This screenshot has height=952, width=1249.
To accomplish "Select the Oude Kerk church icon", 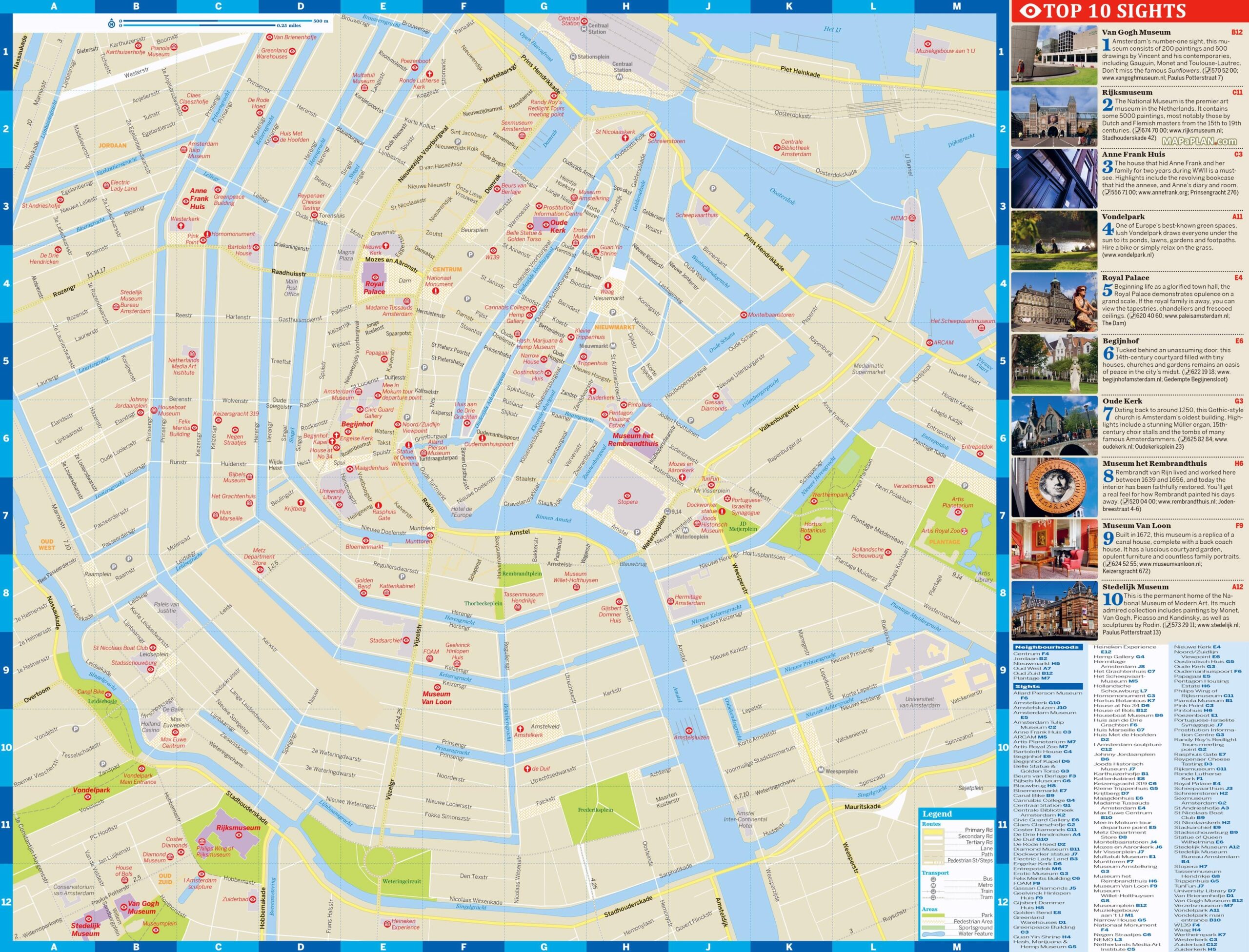I will (546, 225).
